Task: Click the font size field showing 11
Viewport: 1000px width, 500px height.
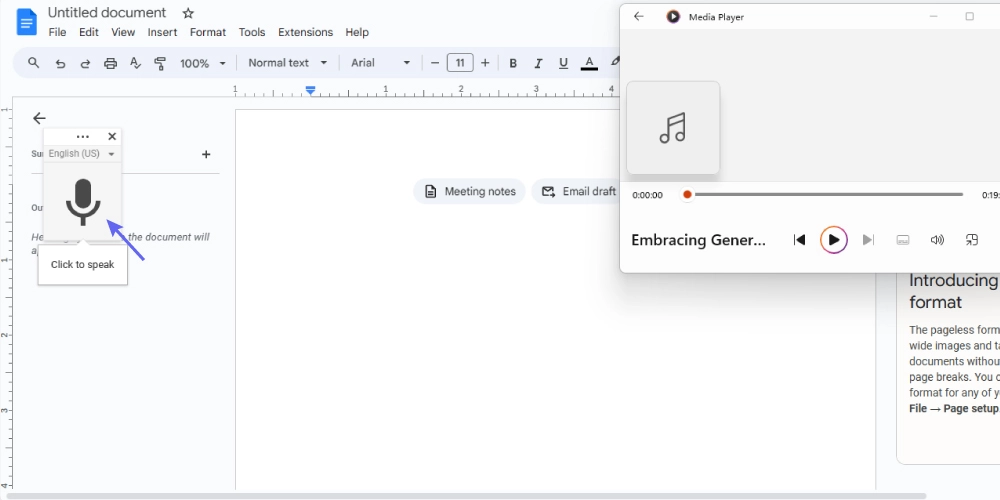Action: 460,62
